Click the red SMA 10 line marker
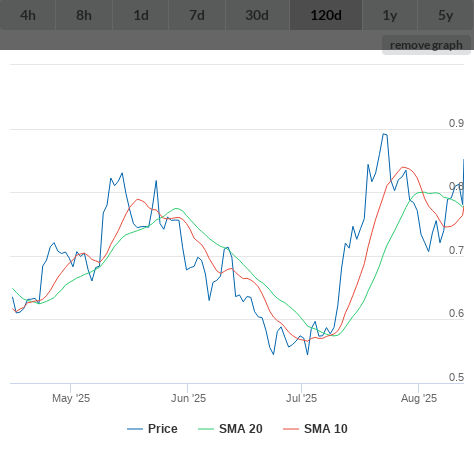This screenshot has width=474, height=455. tap(291, 429)
